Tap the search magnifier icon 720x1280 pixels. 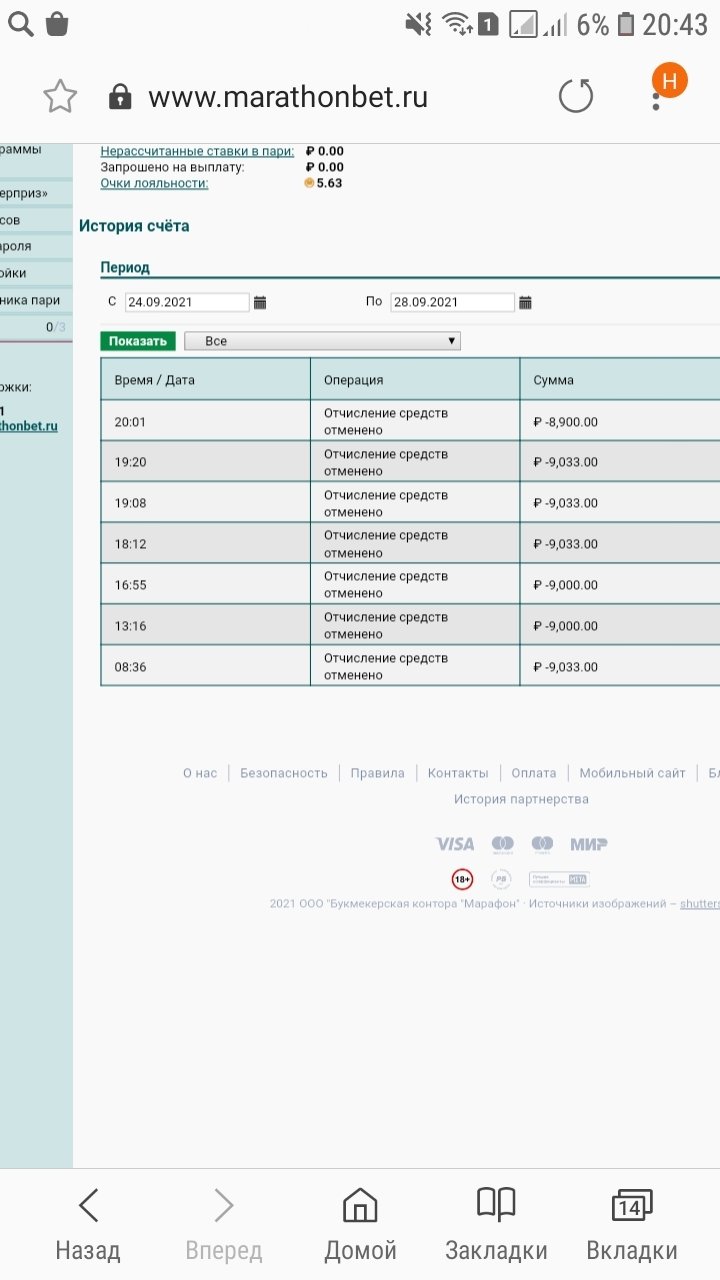pyautogui.click(x=20, y=24)
